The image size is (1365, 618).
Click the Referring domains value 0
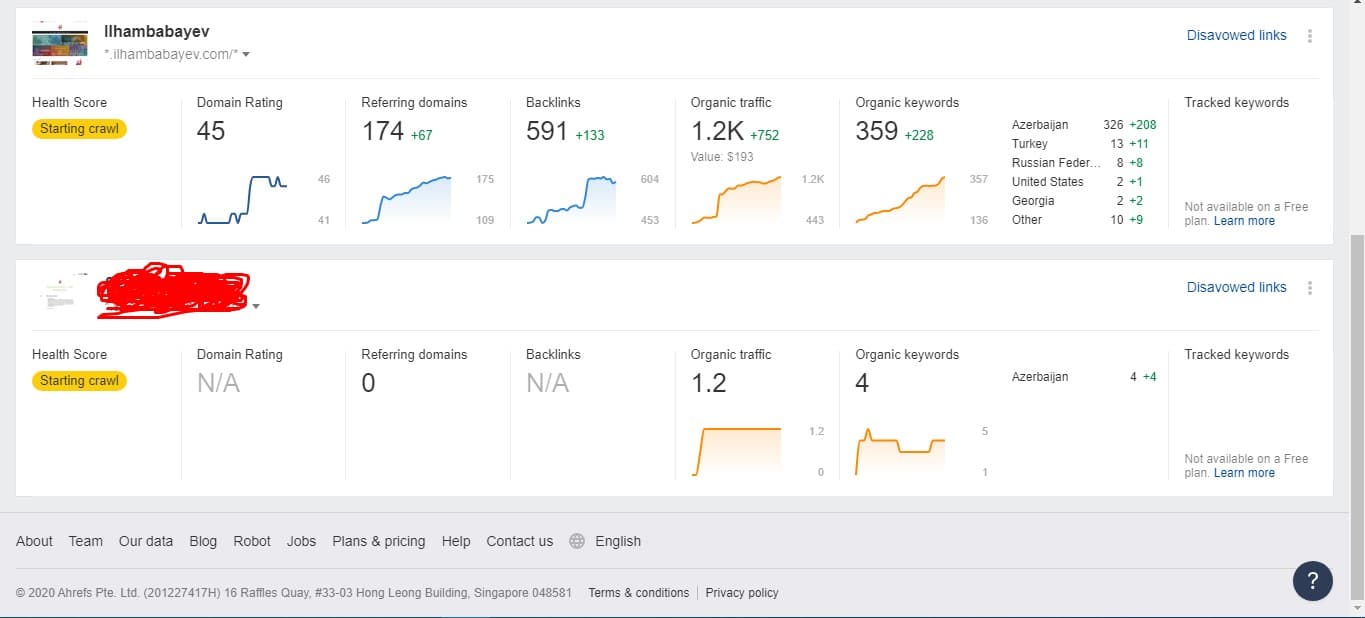click(x=368, y=383)
